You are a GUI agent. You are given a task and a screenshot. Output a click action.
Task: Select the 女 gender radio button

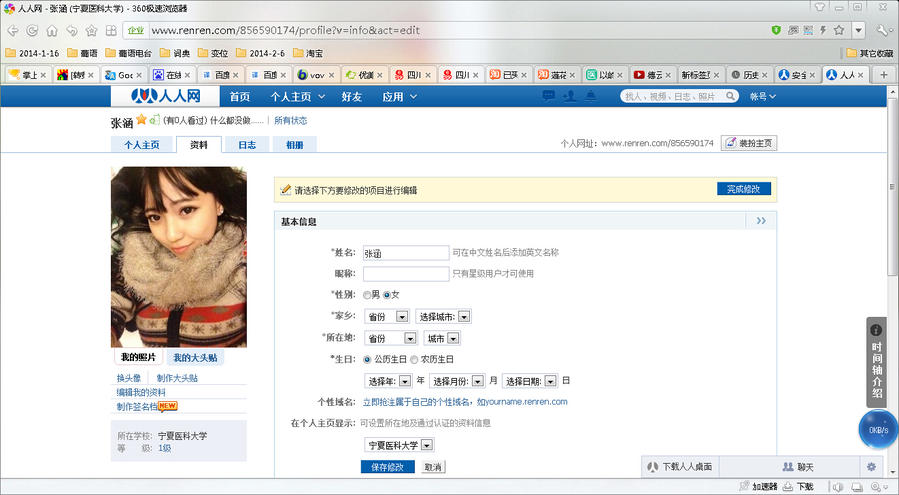386,295
